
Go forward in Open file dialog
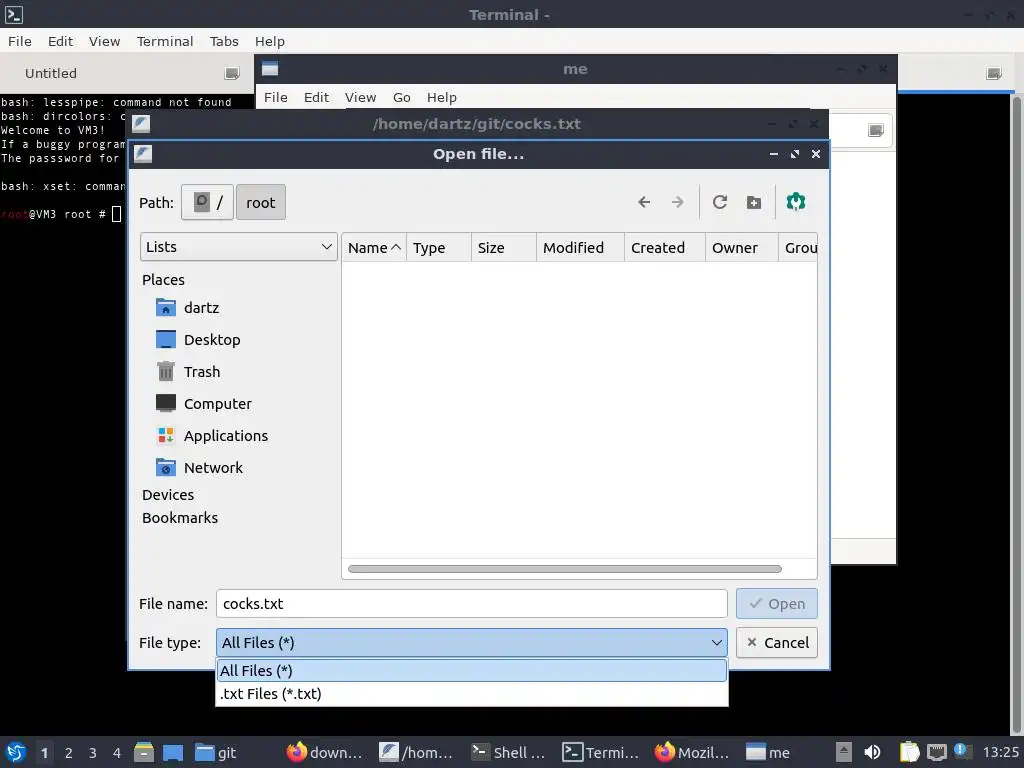click(x=678, y=202)
